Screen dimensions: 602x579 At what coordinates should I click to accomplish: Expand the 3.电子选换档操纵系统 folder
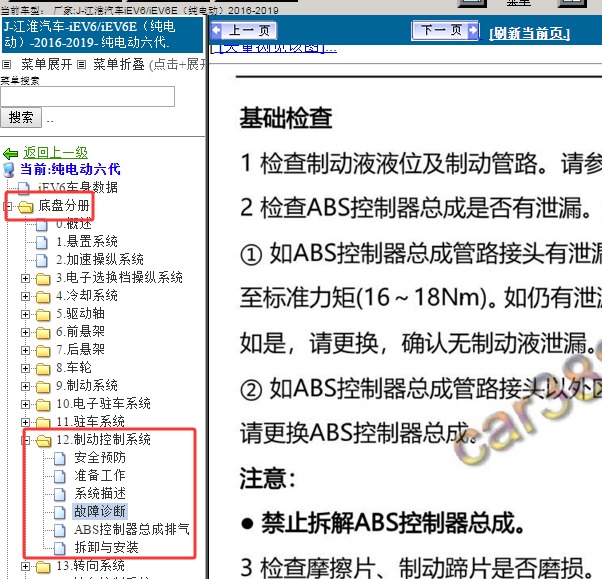point(25,278)
